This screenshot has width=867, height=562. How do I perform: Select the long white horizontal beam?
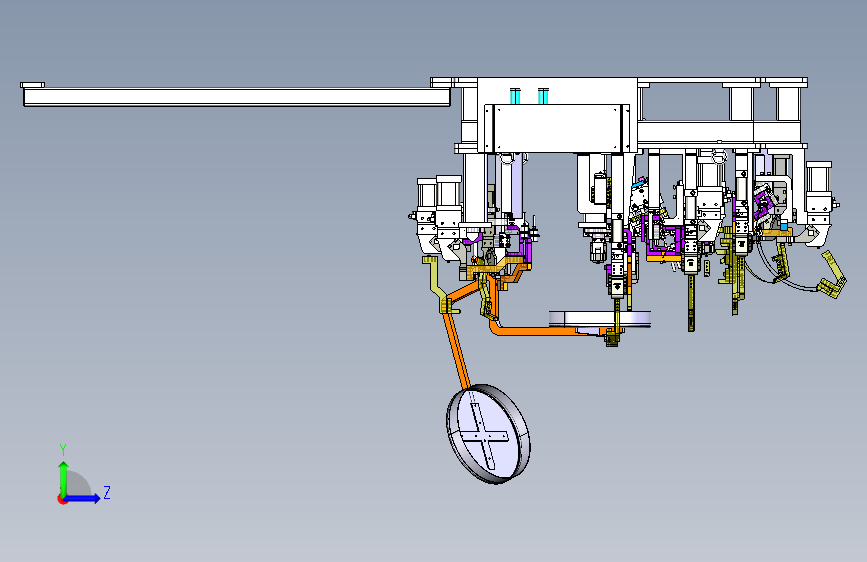pyautogui.click(x=237, y=97)
